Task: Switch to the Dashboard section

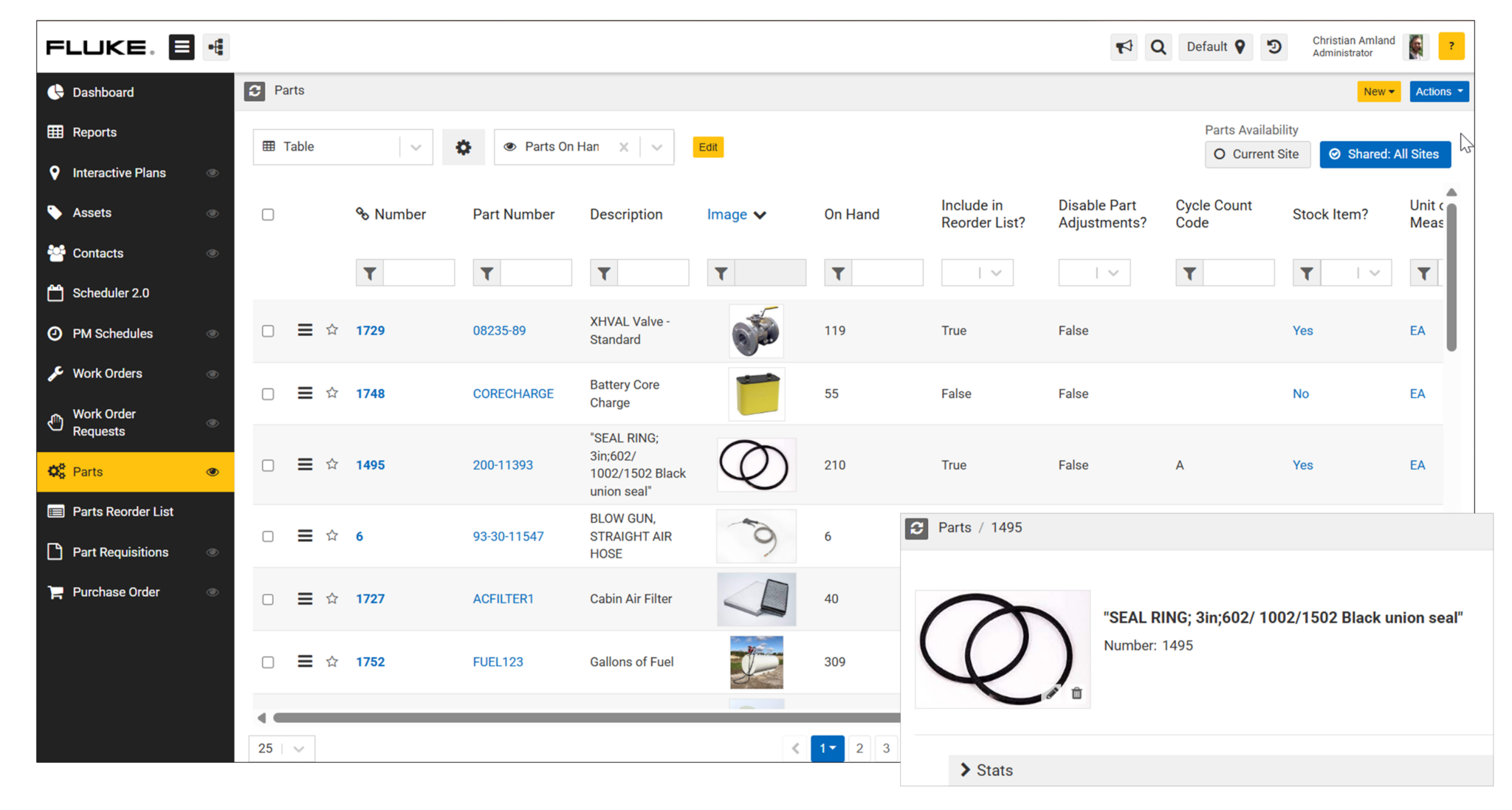Action: click(103, 92)
